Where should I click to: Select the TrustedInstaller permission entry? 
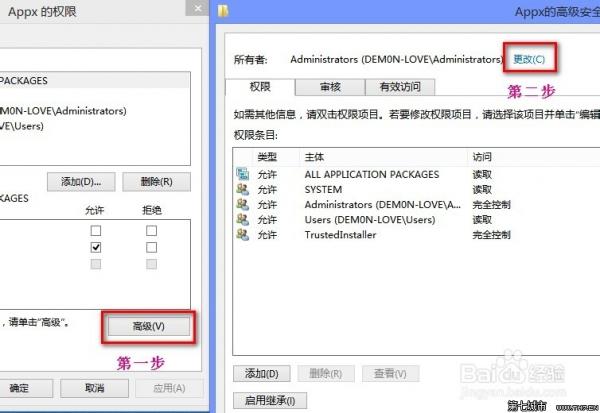(417, 234)
